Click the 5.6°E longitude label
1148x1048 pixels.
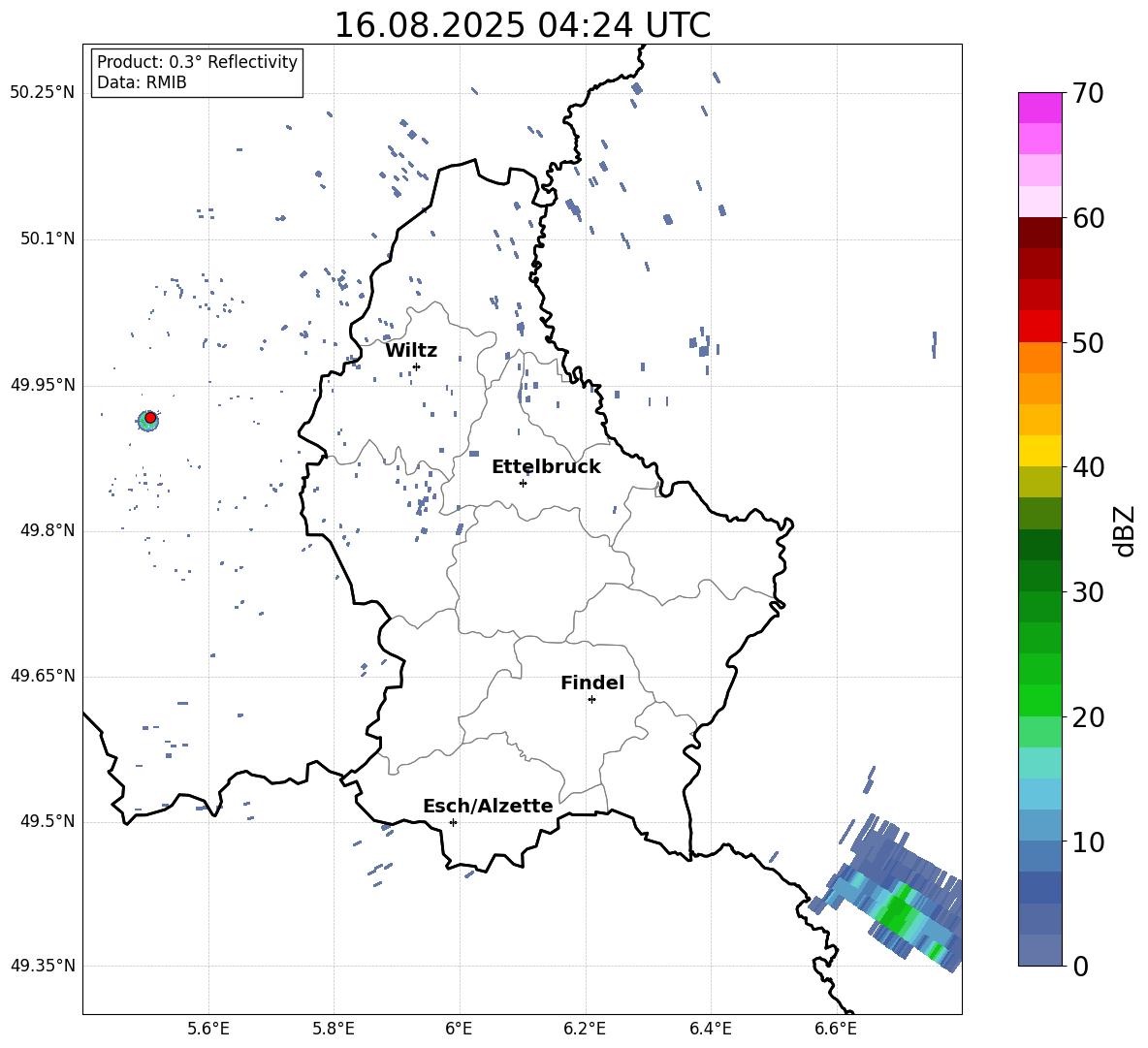pos(208,1029)
